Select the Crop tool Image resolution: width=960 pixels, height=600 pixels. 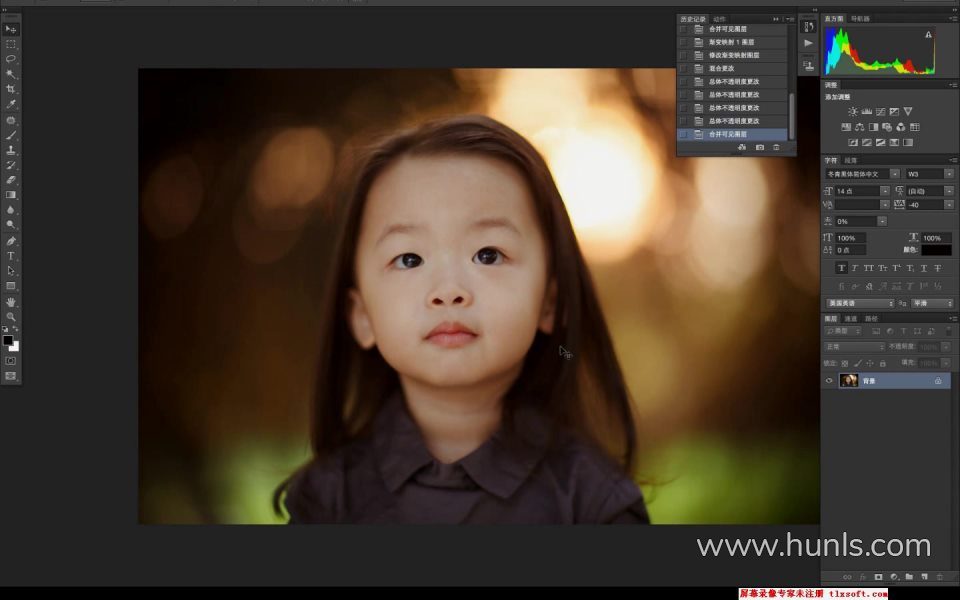(x=10, y=89)
